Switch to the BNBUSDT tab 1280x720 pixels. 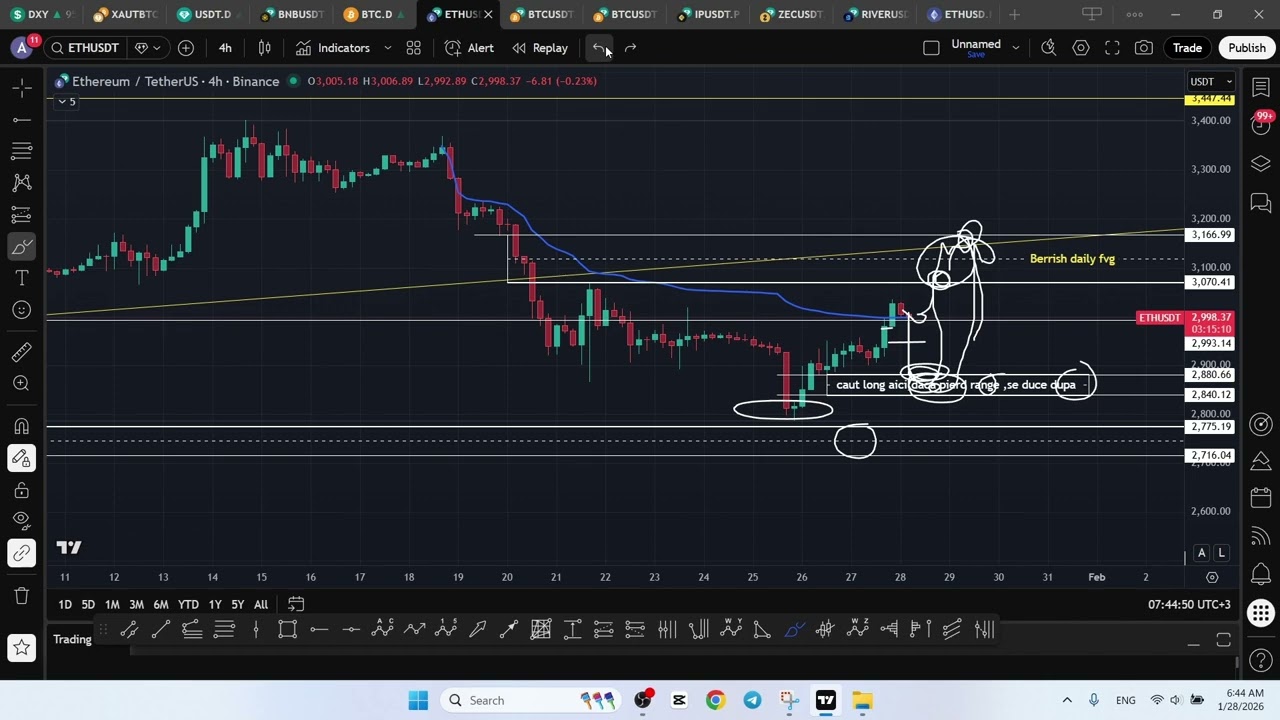coord(293,14)
